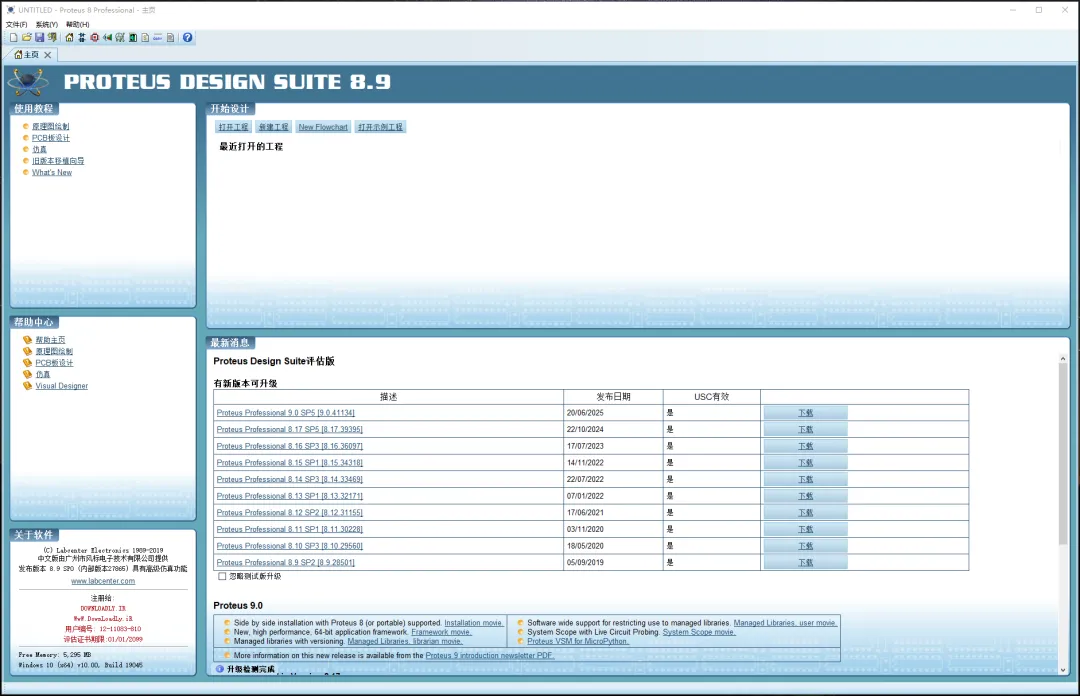
Task: Open the Framework movie link
Action: [442, 632]
